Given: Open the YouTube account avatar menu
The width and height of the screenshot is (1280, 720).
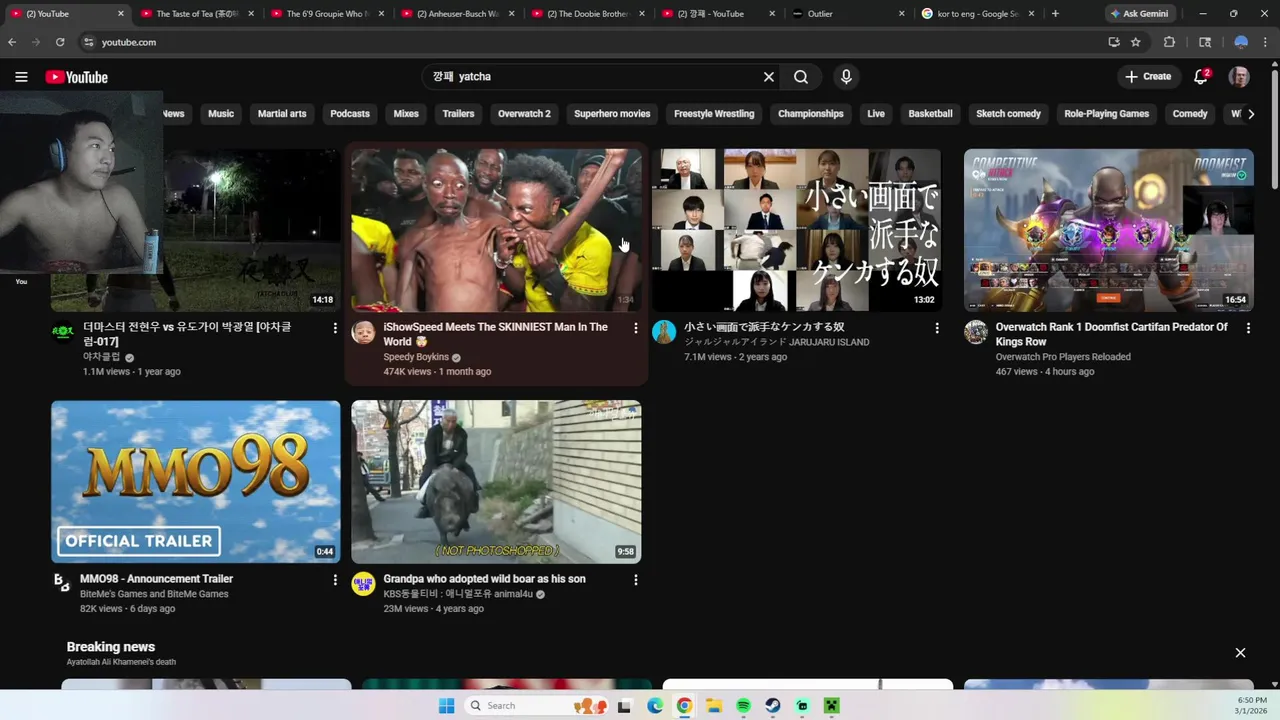Looking at the screenshot, I should [x=1239, y=77].
